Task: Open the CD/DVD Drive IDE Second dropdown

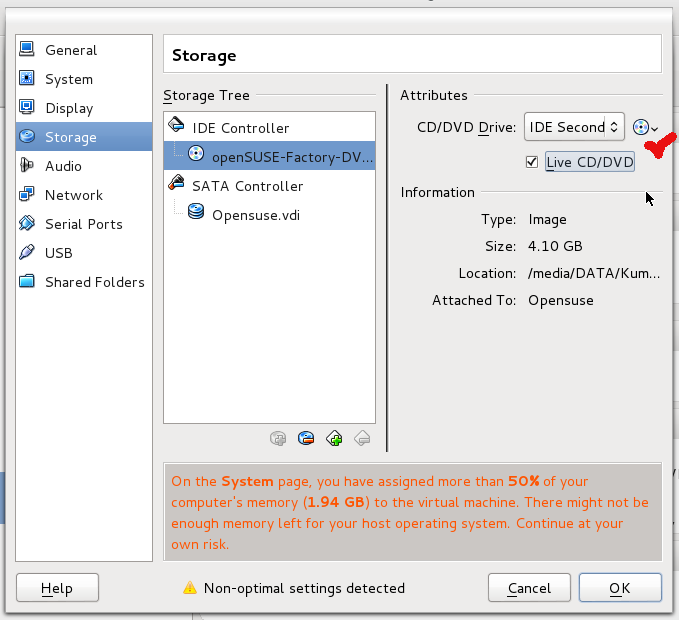Action: pos(574,127)
